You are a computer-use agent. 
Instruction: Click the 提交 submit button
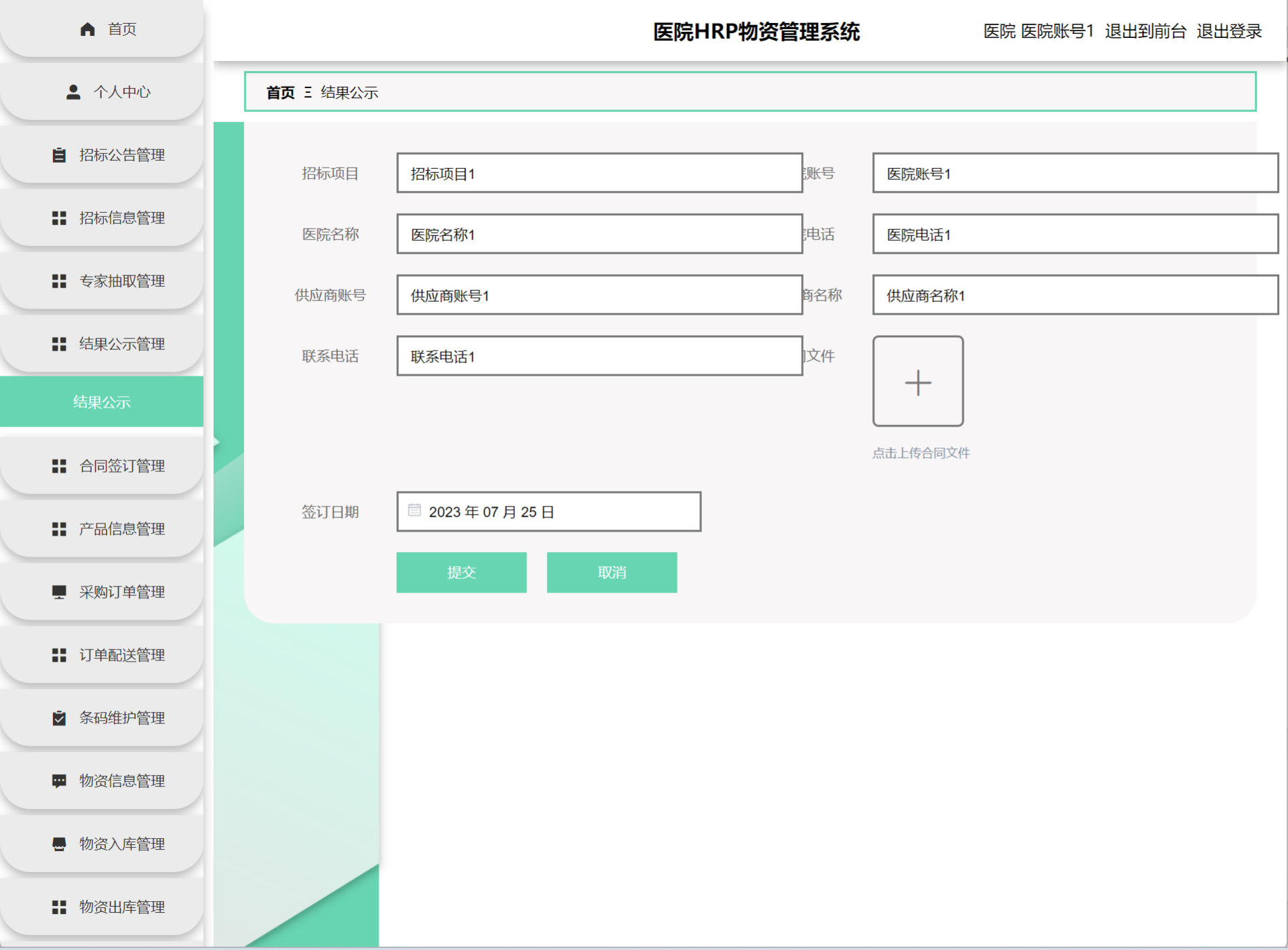461,572
